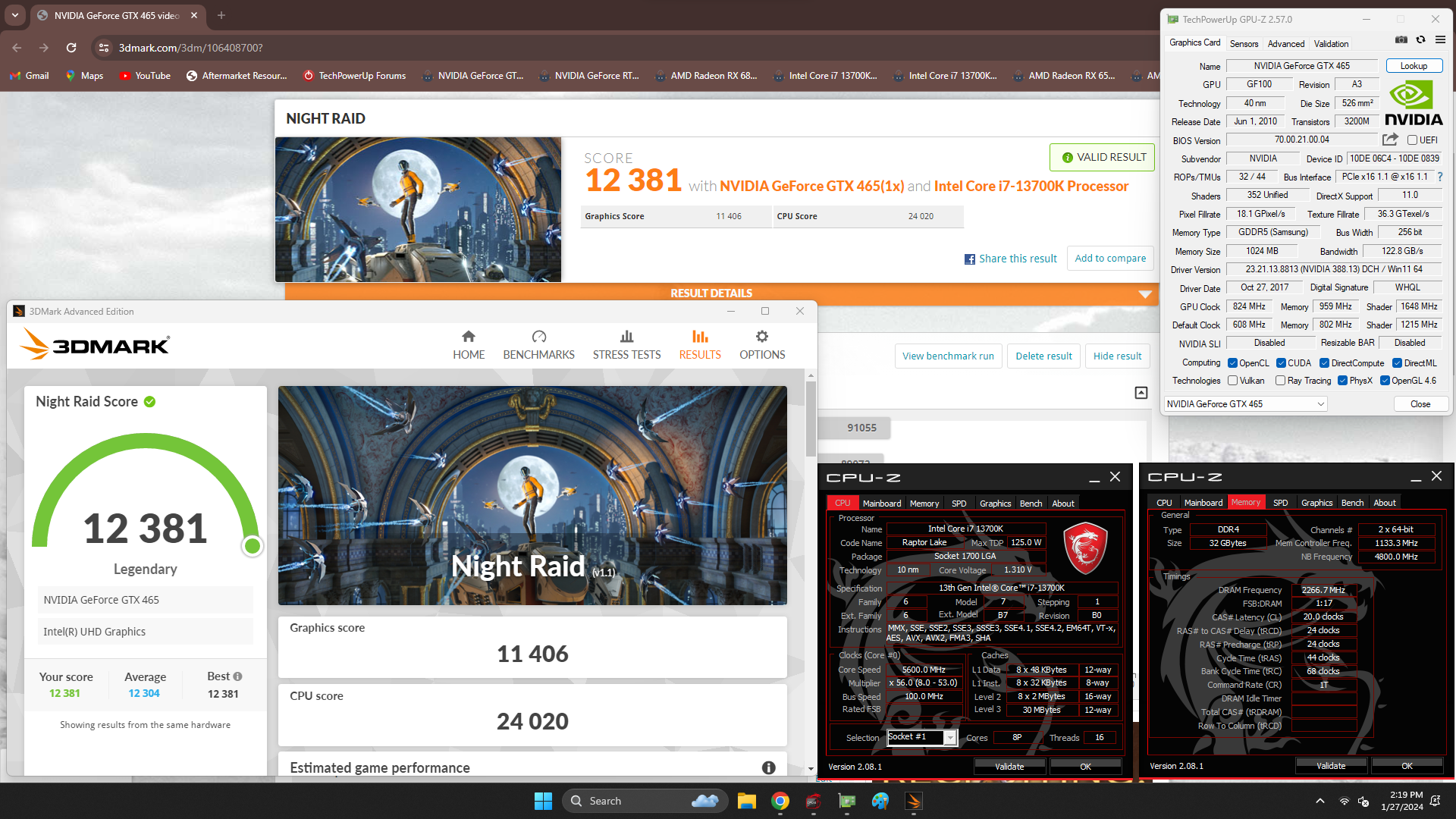1456x819 pixels.
Task: Show hidden system tray icons
Action: pos(1320,801)
